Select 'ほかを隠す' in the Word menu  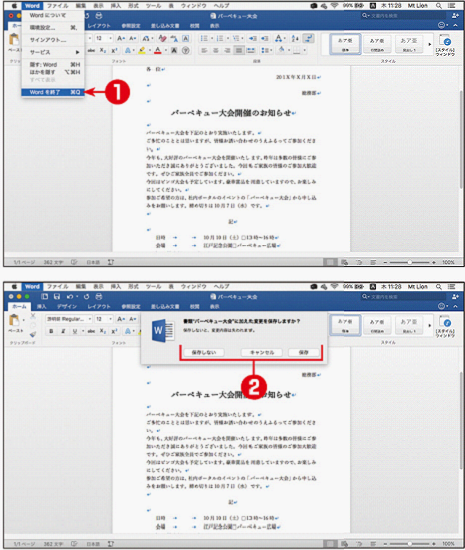tap(53, 72)
